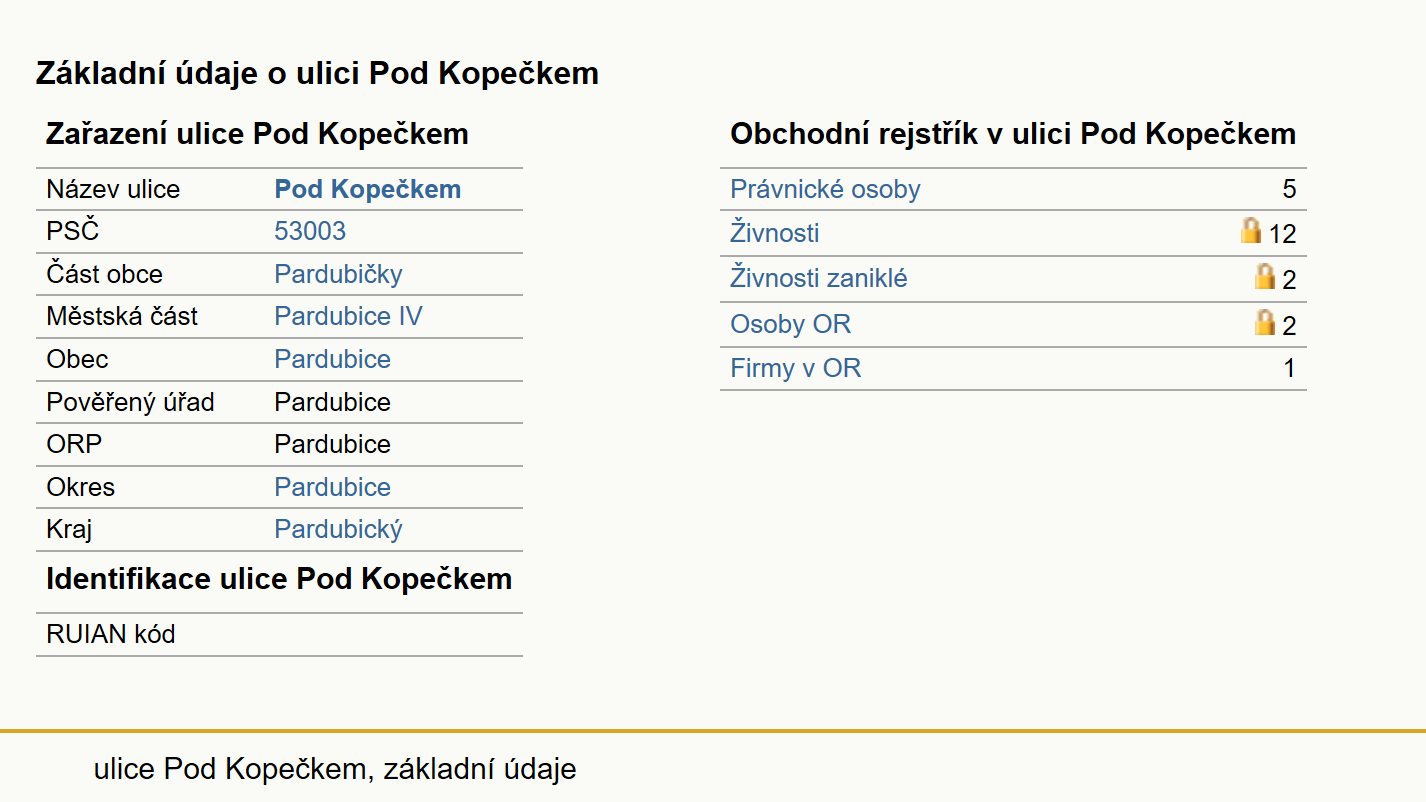1426x802 pixels.
Task: Click the ORP Pardubice value
Action: 333,444
